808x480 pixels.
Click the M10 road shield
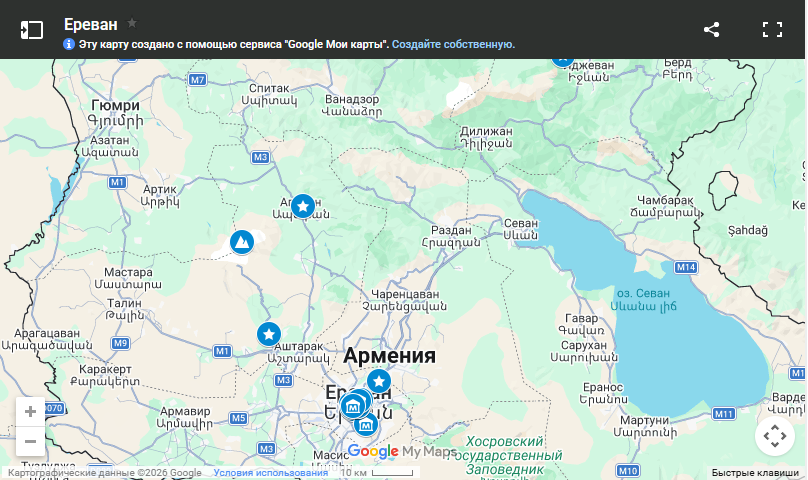pos(628,470)
